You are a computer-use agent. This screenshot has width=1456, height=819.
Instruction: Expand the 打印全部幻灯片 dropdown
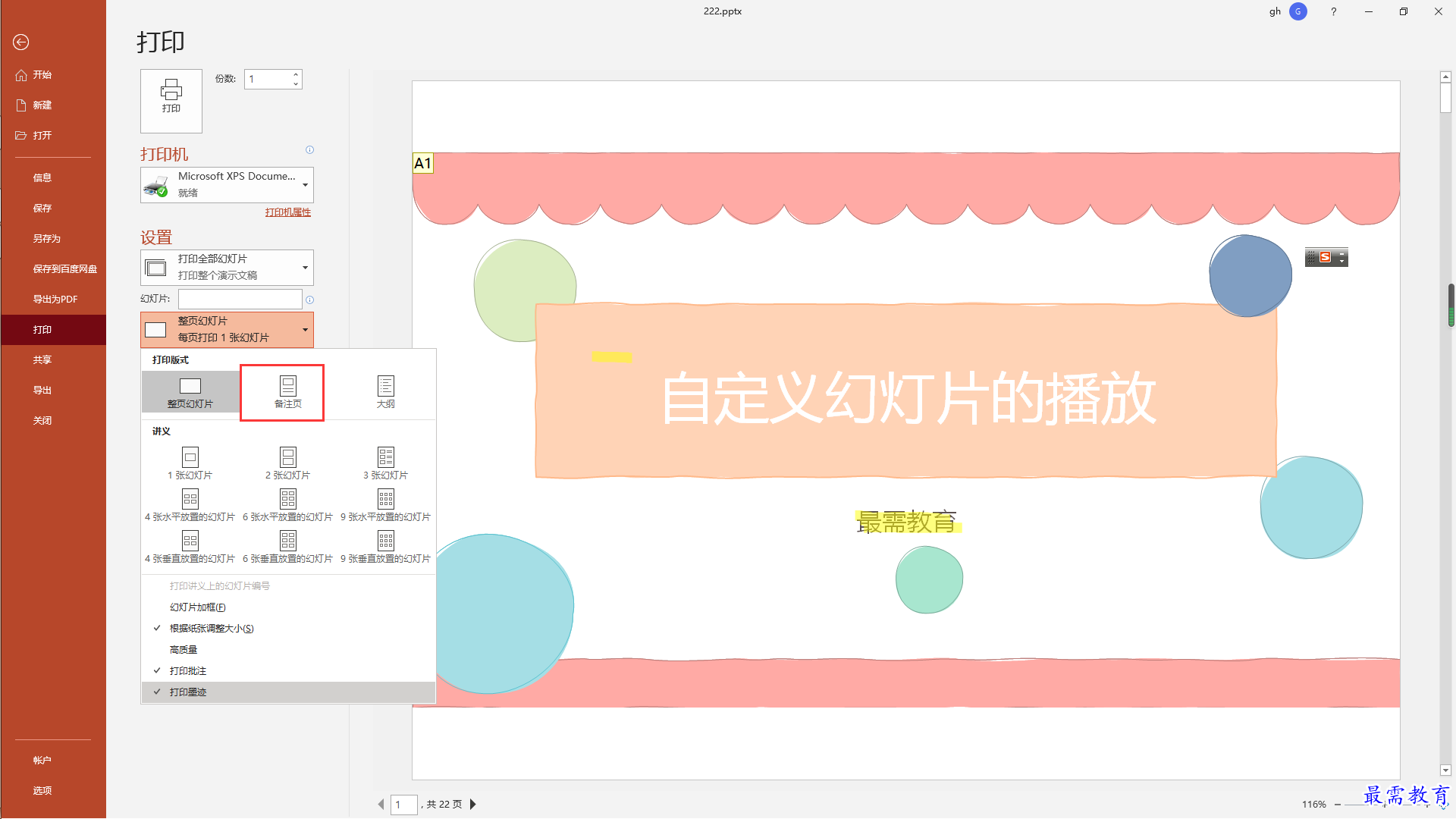tap(227, 268)
